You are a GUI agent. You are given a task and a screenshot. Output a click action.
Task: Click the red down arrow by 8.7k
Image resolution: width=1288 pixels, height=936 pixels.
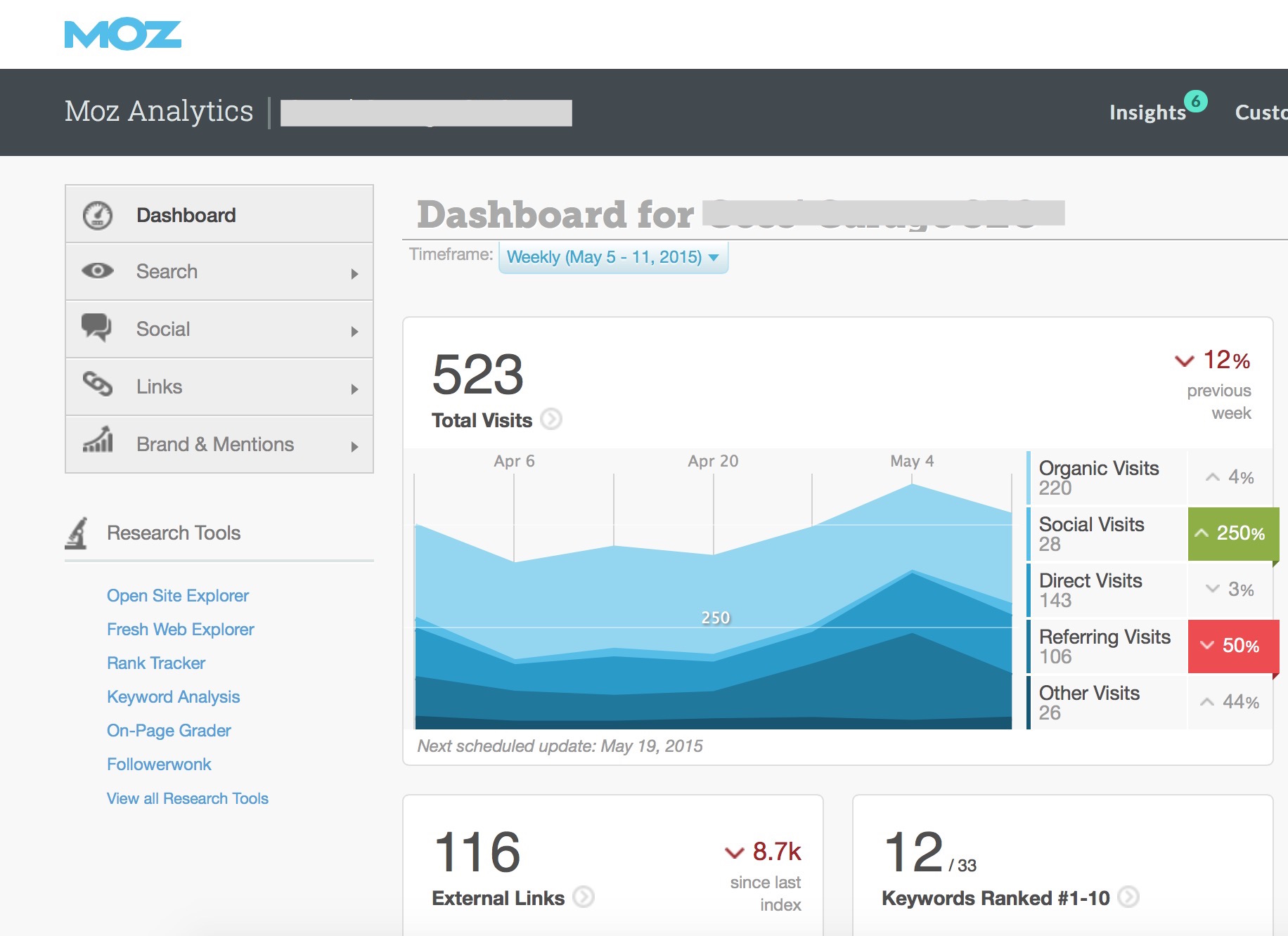[x=734, y=853]
